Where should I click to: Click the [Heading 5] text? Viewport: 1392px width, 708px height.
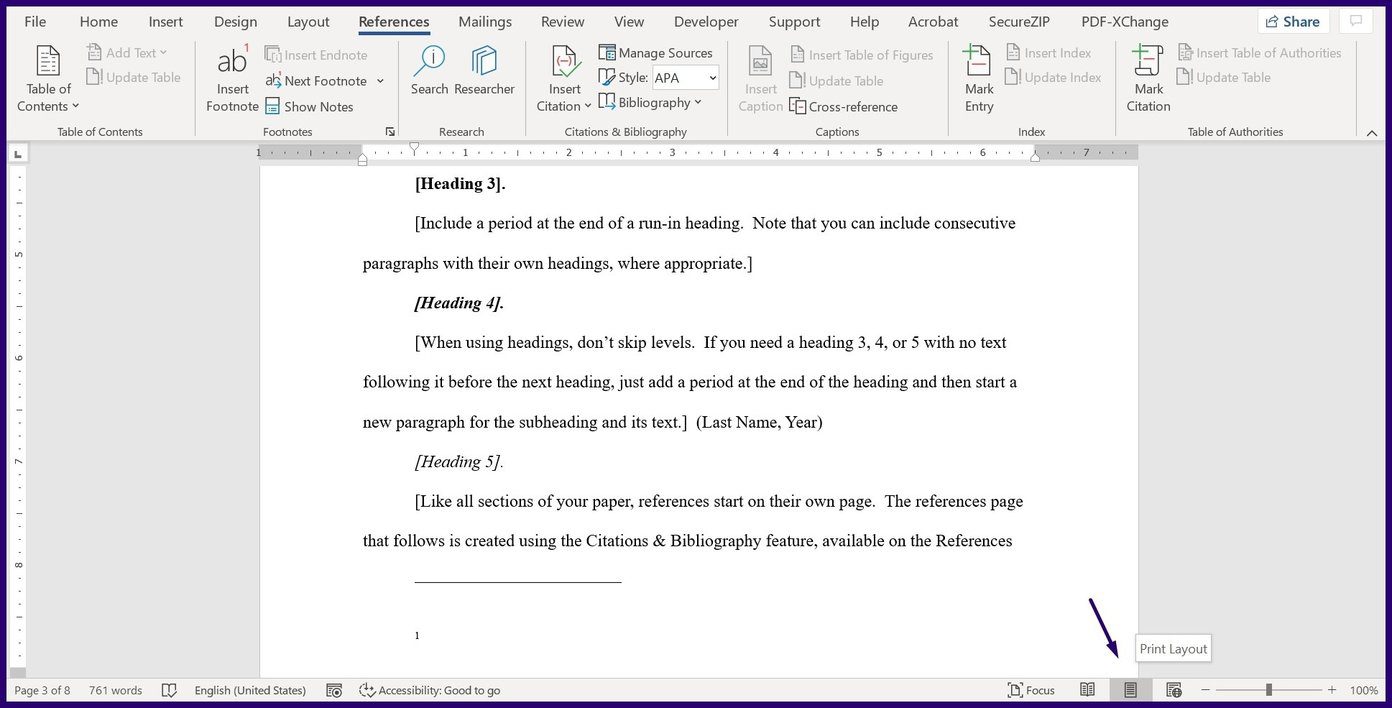(x=459, y=462)
